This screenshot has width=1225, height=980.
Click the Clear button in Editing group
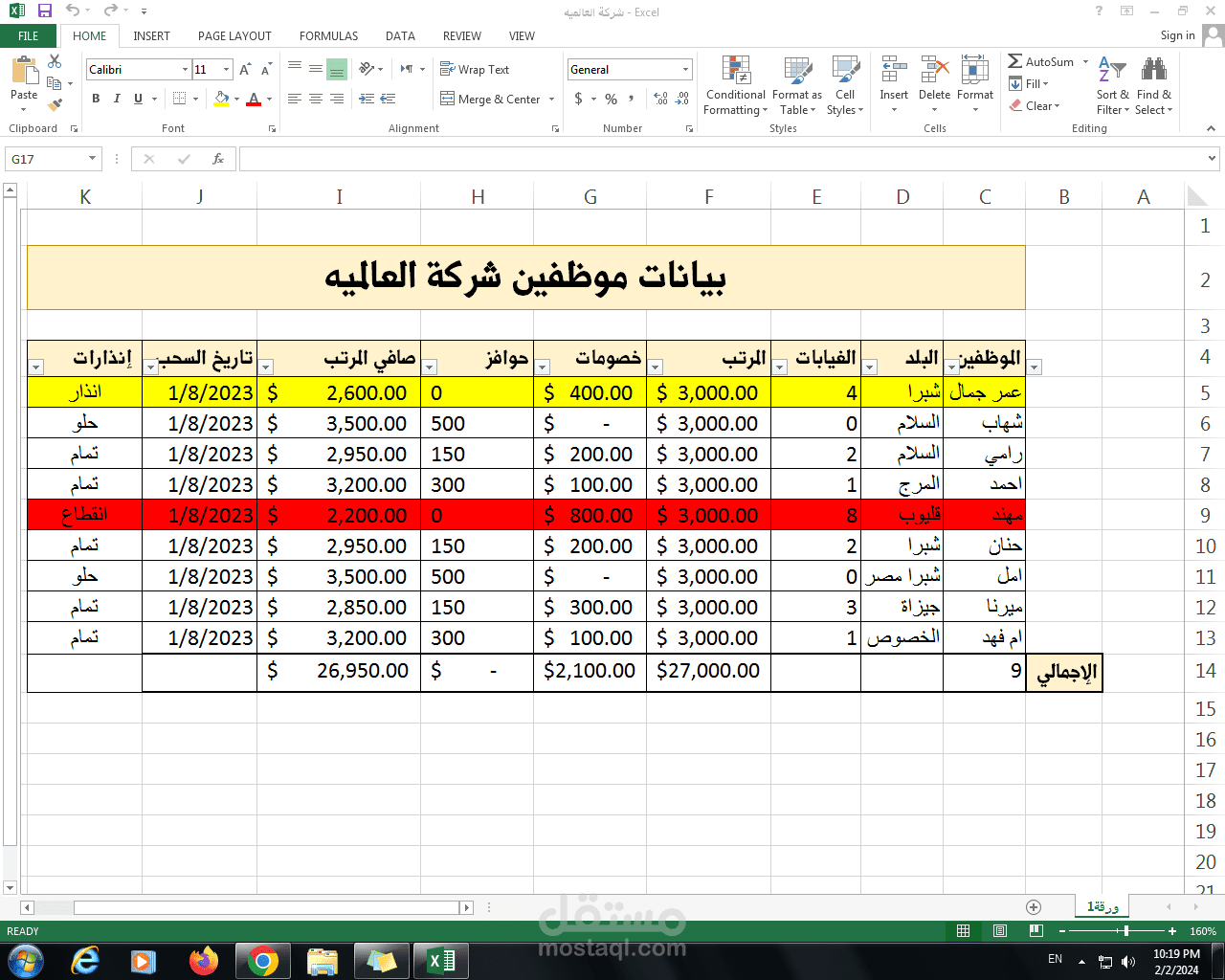coord(1035,105)
